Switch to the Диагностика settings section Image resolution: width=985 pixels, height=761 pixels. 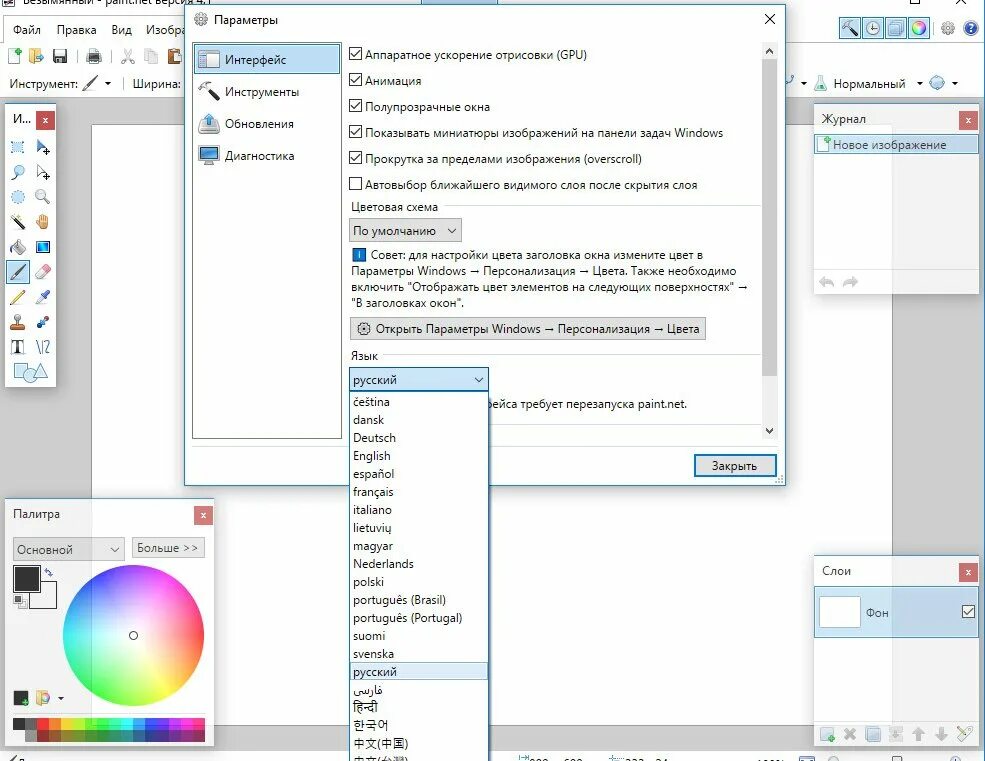pyautogui.click(x=268, y=156)
